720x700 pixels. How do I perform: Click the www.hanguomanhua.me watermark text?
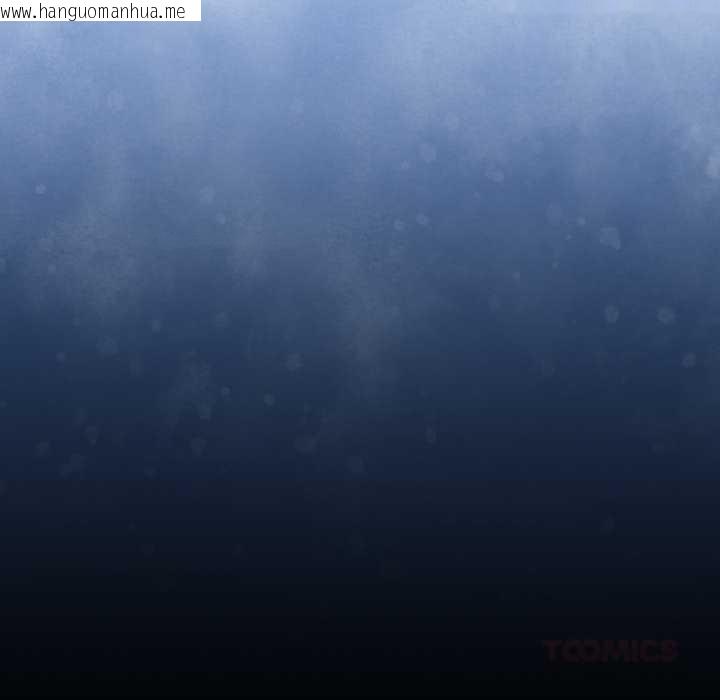(x=94, y=11)
